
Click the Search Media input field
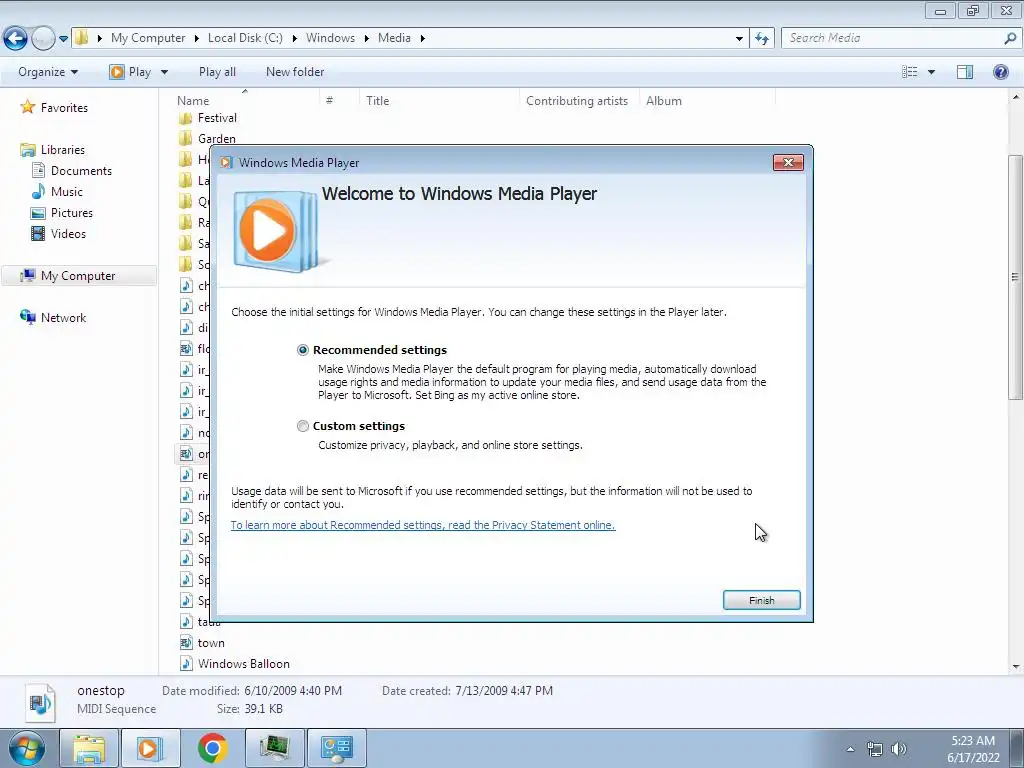[891, 38]
